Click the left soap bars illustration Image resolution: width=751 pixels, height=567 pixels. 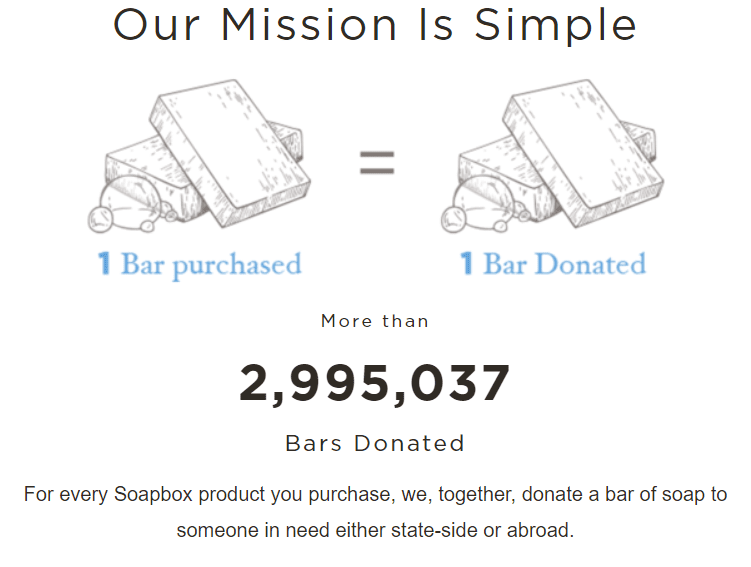click(203, 160)
